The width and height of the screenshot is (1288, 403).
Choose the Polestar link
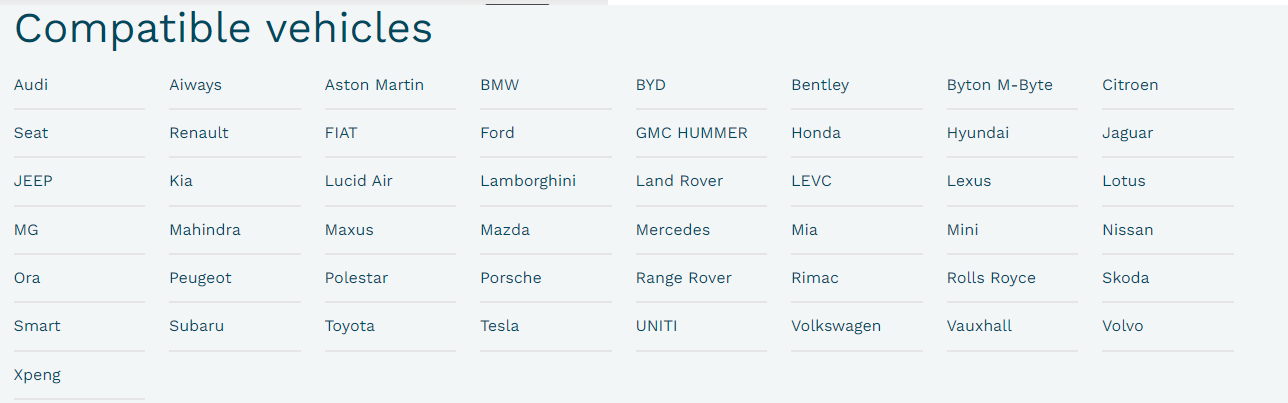point(356,278)
